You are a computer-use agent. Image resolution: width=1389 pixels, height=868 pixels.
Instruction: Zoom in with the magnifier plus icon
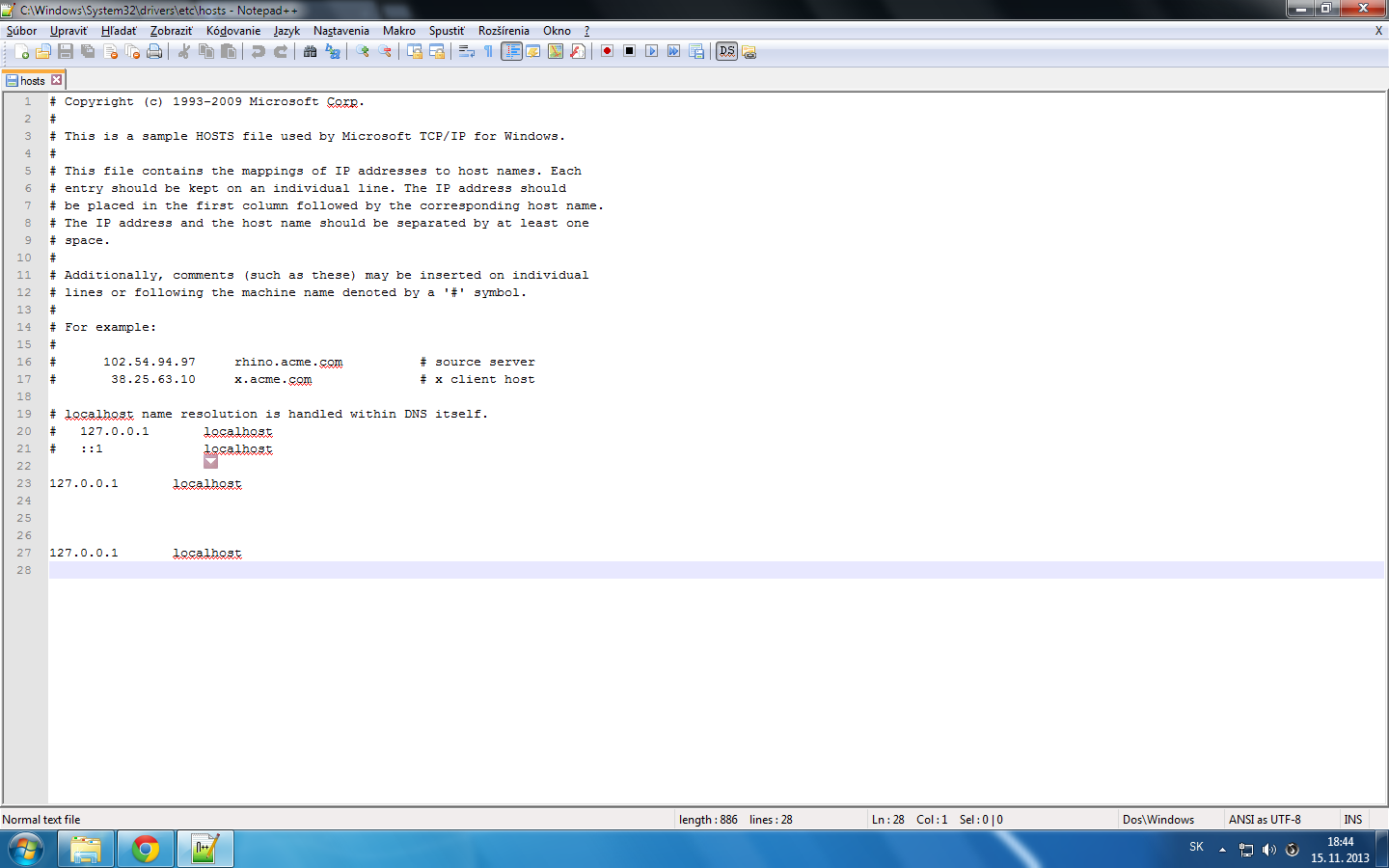[362, 51]
